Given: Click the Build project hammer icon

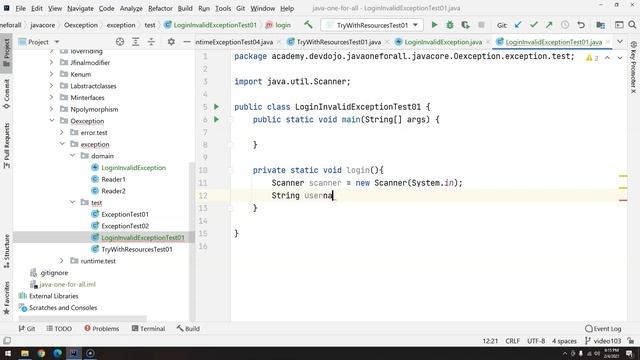Looking at the screenshot, I should coord(308,25).
